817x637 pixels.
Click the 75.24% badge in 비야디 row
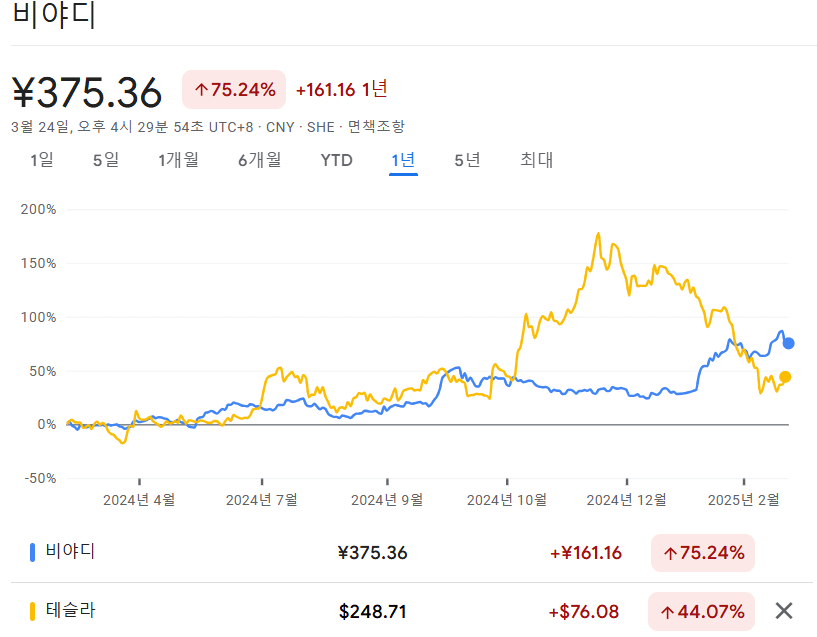(703, 553)
